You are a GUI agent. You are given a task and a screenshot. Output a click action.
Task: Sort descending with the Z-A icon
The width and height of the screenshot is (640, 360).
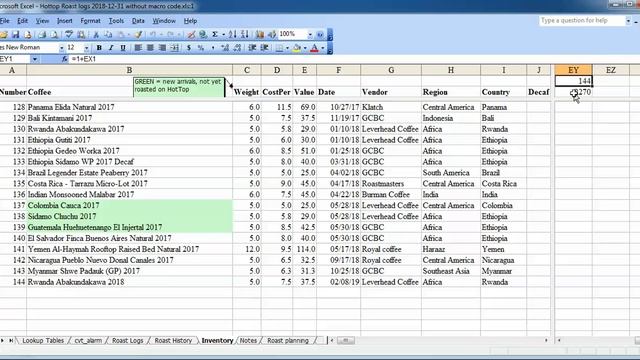tap(244, 35)
